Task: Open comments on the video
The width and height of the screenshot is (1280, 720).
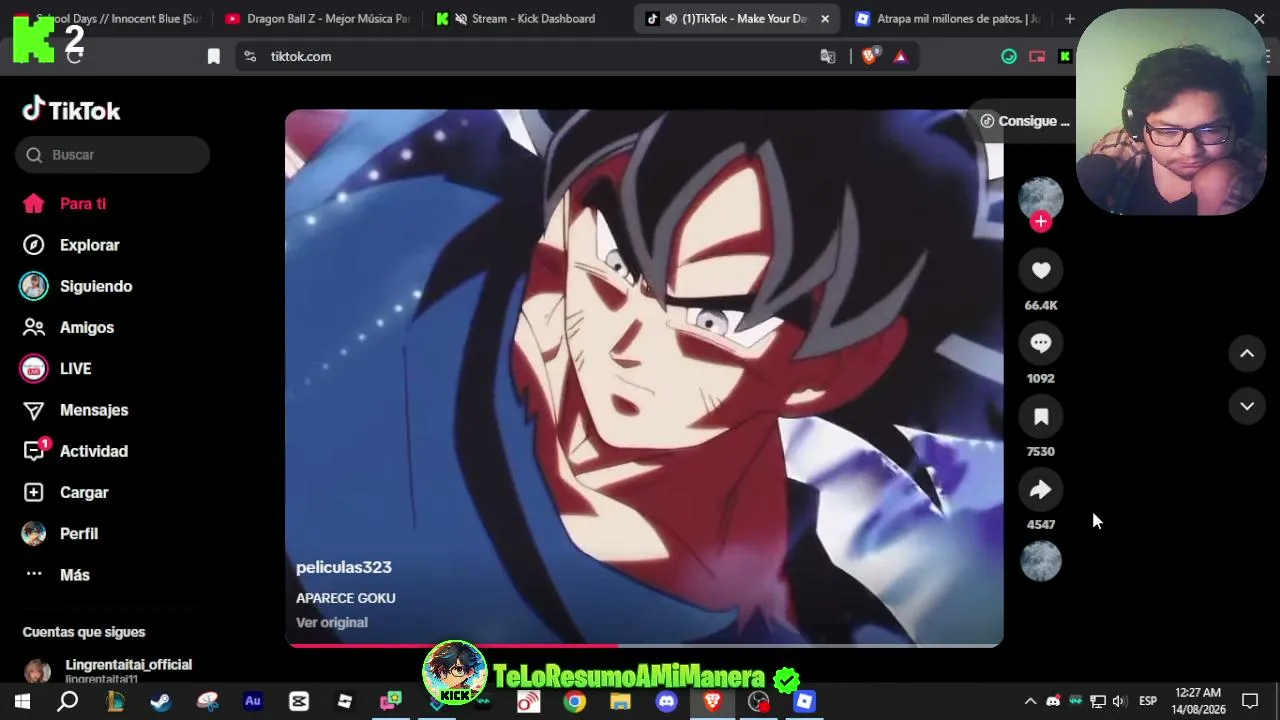Action: click(x=1041, y=343)
